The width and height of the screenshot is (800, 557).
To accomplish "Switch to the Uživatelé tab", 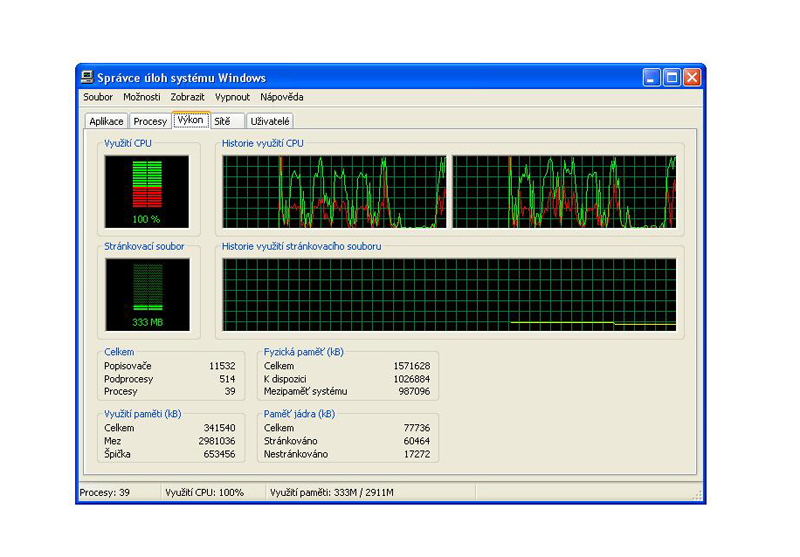I will coord(270,121).
